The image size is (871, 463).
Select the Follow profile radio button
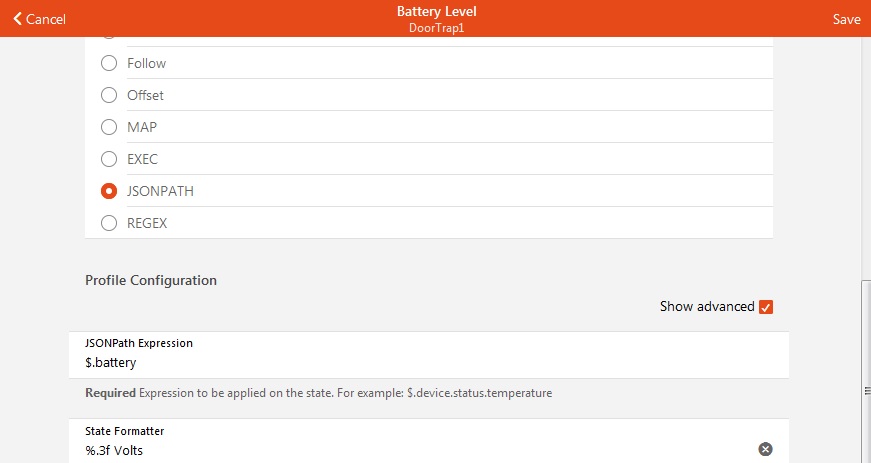tap(109, 63)
